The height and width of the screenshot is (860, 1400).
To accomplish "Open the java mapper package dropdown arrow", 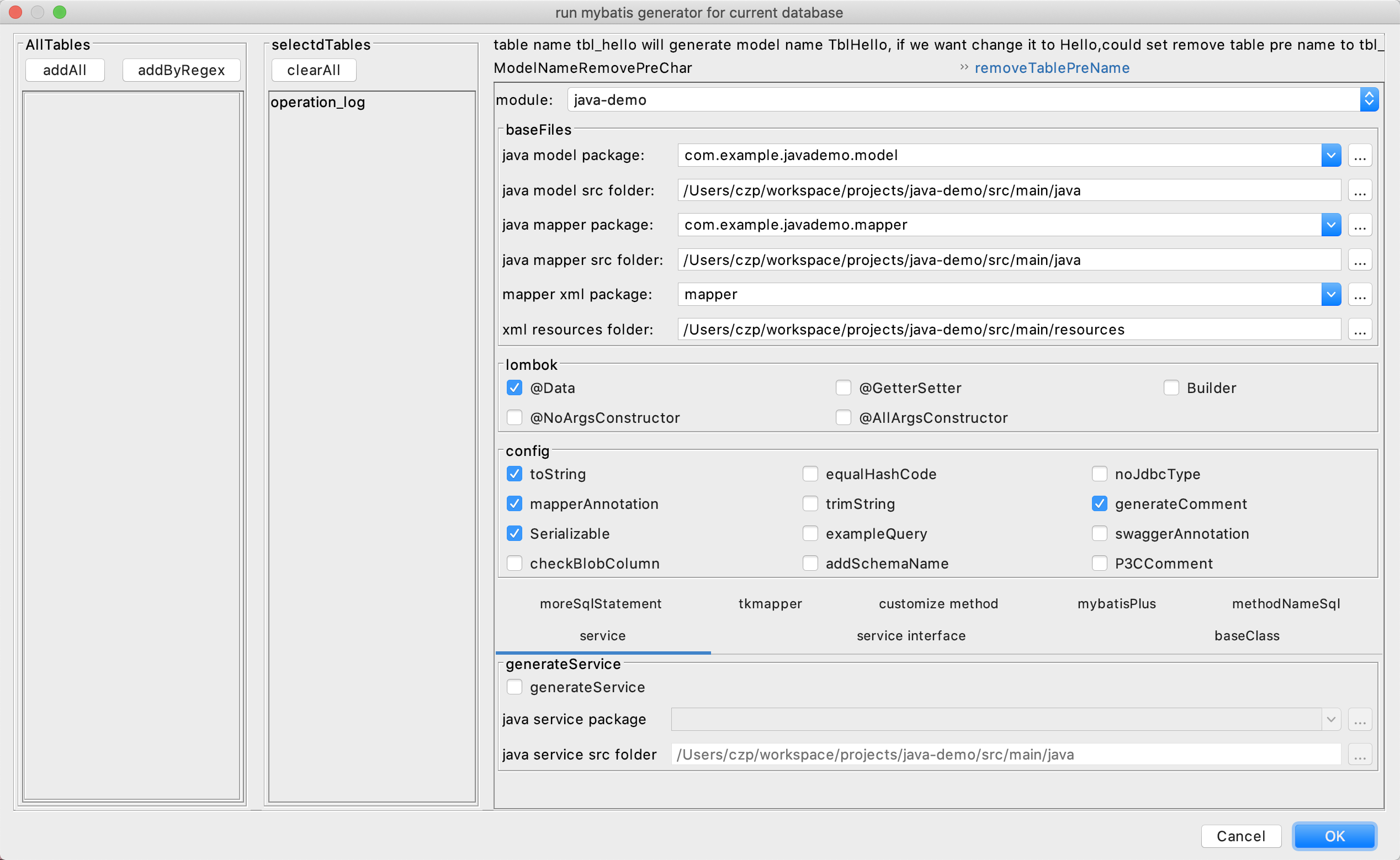I will 1330,225.
